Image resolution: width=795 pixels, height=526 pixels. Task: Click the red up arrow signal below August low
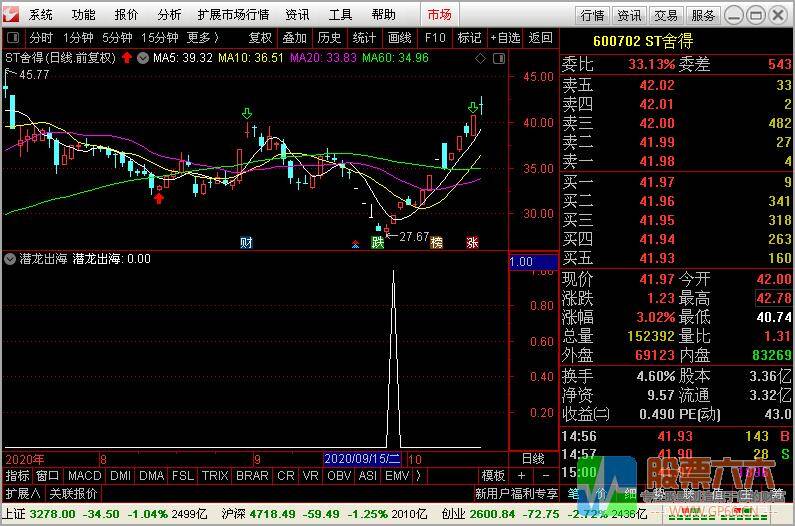coord(159,198)
